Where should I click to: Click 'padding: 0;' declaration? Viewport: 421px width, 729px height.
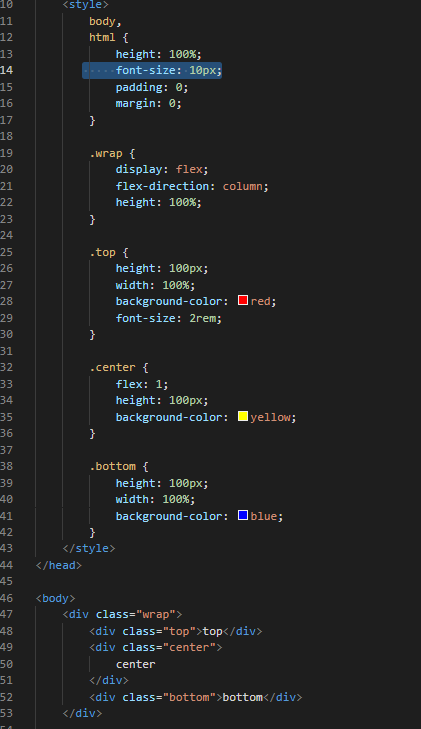tap(152, 87)
